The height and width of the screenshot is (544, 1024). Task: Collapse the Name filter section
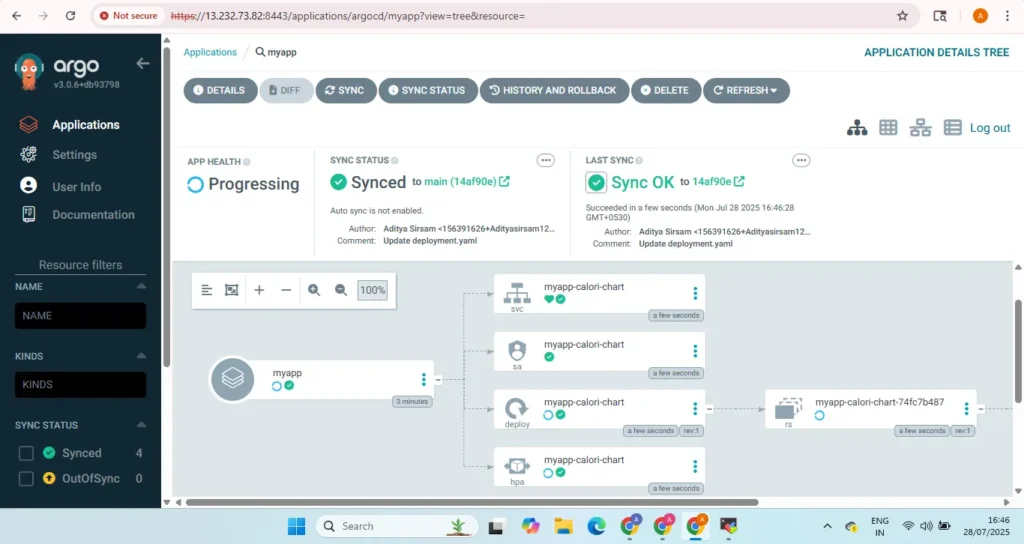click(x=140, y=286)
